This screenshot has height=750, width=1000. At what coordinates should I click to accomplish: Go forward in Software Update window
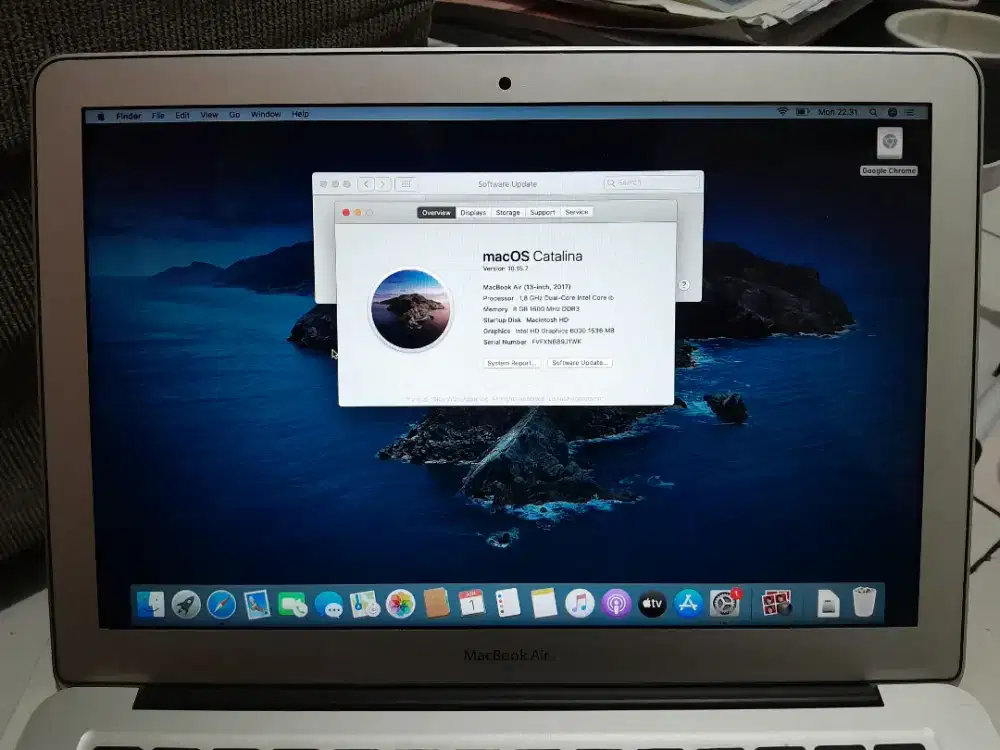click(x=383, y=184)
